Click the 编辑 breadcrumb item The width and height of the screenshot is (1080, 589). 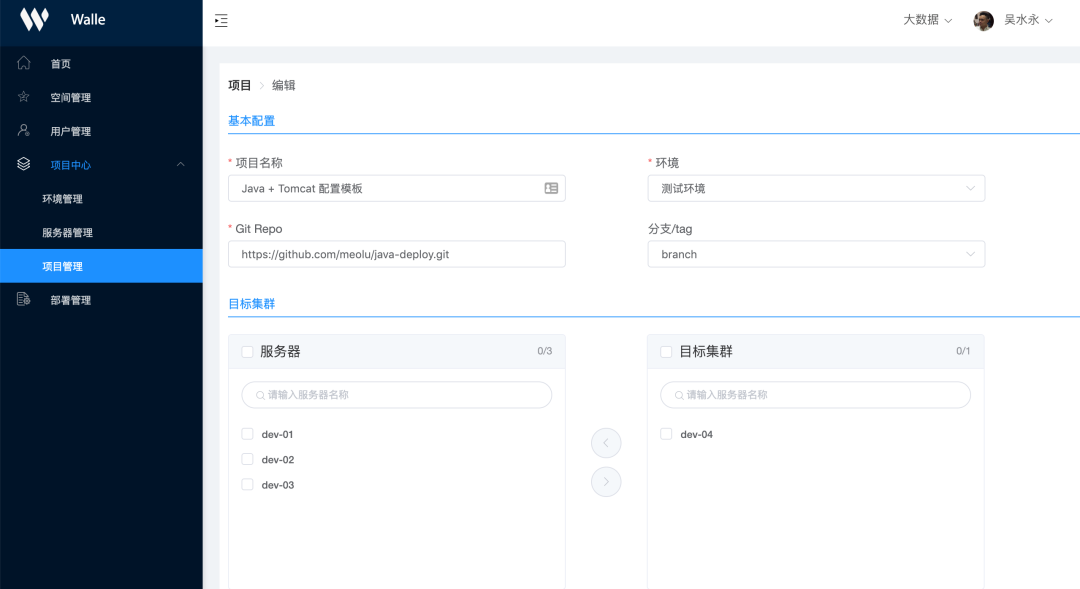[x=284, y=85]
